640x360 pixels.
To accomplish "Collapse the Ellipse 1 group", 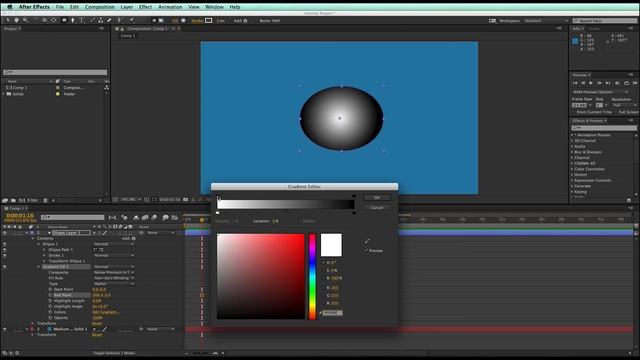I will point(39,244).
